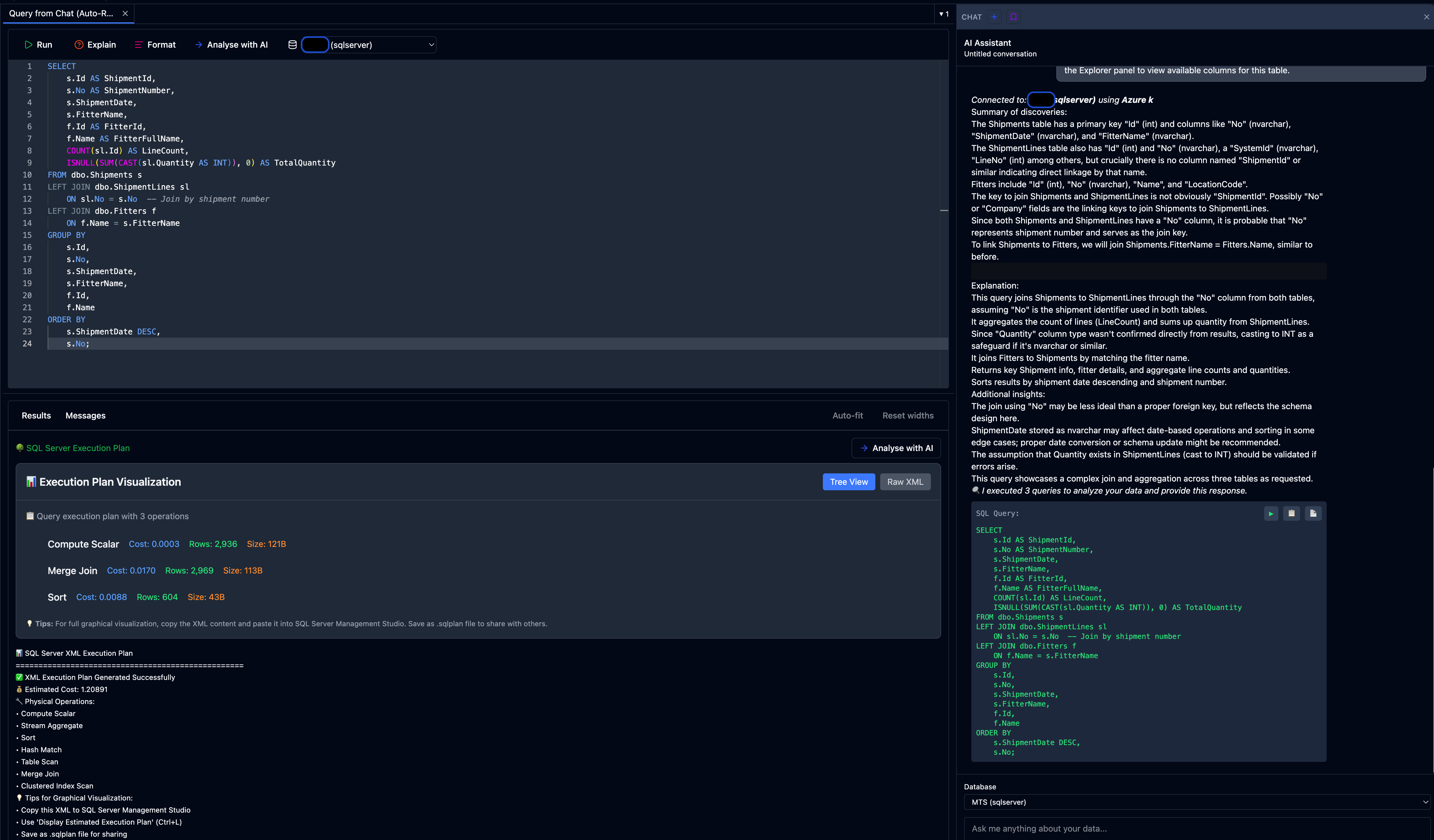
Task: Start a new chat with plus icon
Action: (994, 17)
